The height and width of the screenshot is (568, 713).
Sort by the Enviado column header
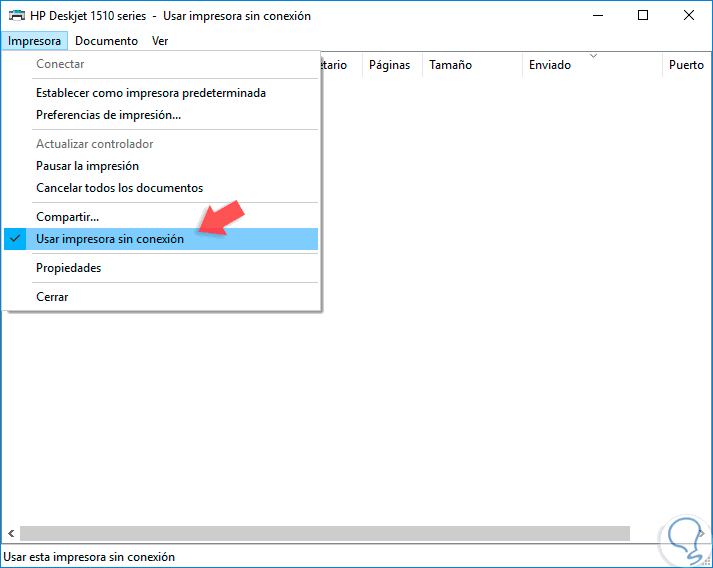(x=592, y=65)
